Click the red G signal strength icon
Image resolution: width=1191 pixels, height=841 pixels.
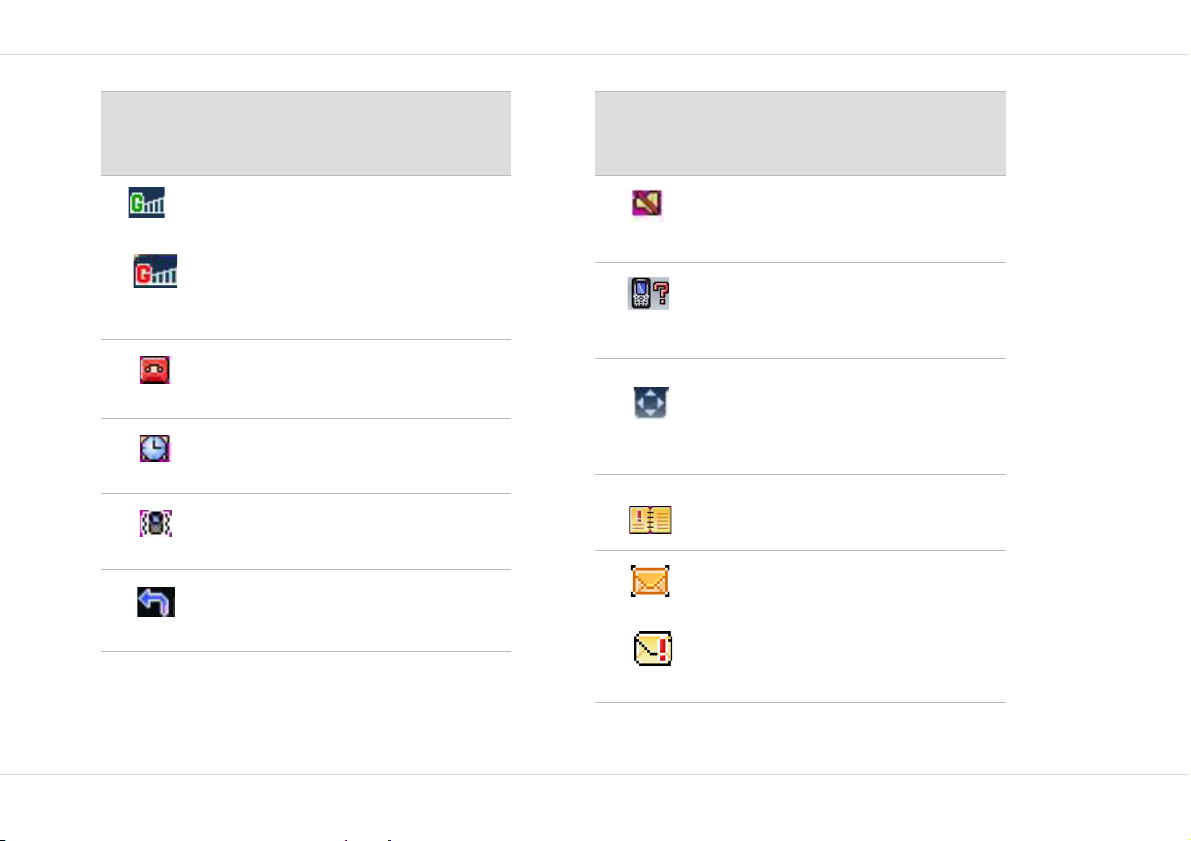point(156,270)
